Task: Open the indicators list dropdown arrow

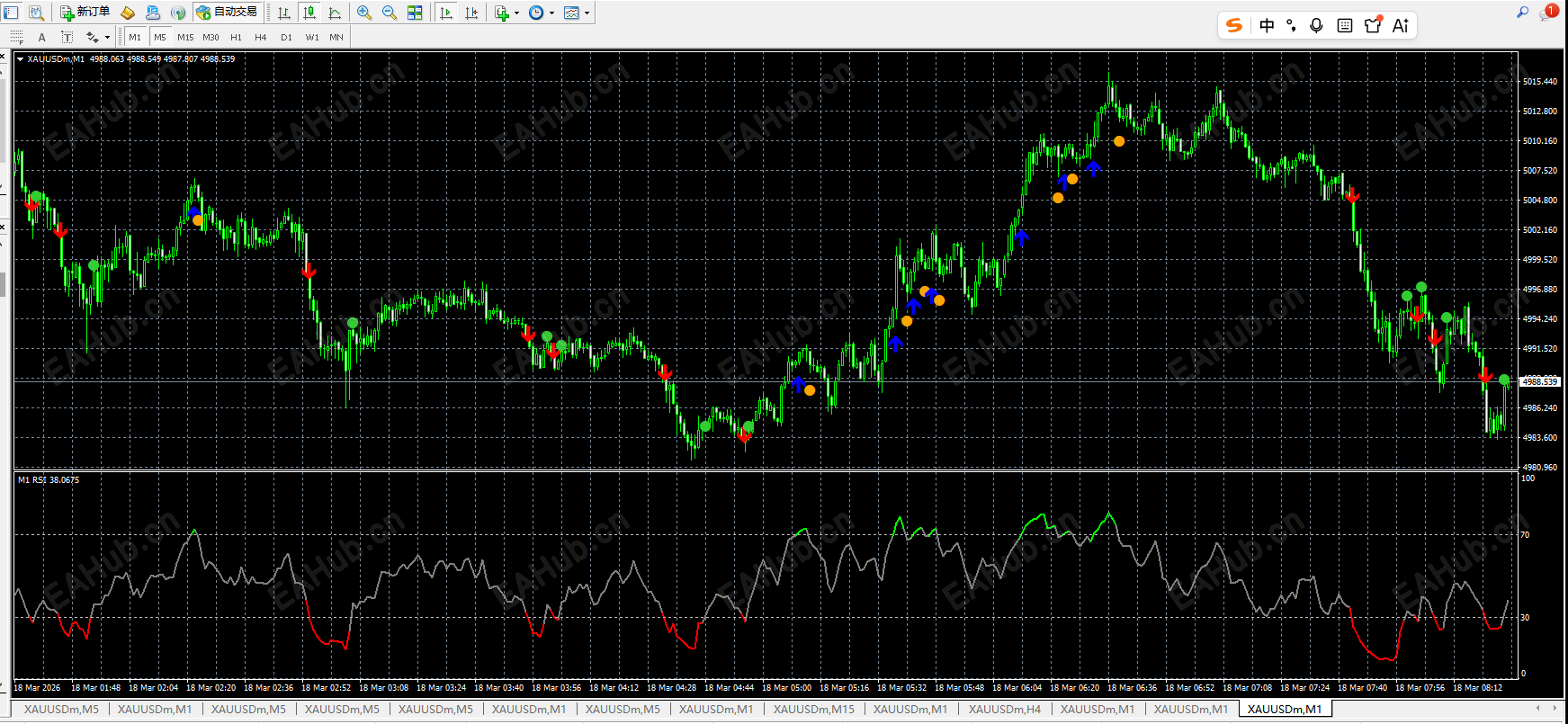Action: tap(516, 13)
